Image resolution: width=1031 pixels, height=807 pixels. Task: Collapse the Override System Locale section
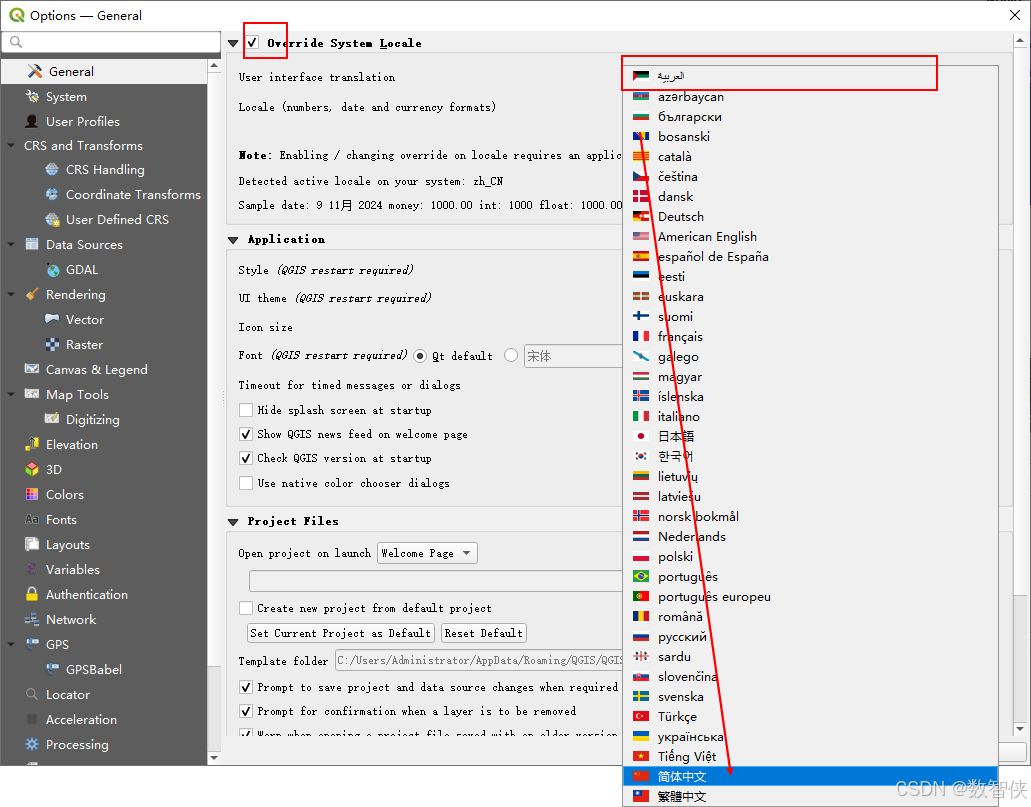click(x=233, y=43)
